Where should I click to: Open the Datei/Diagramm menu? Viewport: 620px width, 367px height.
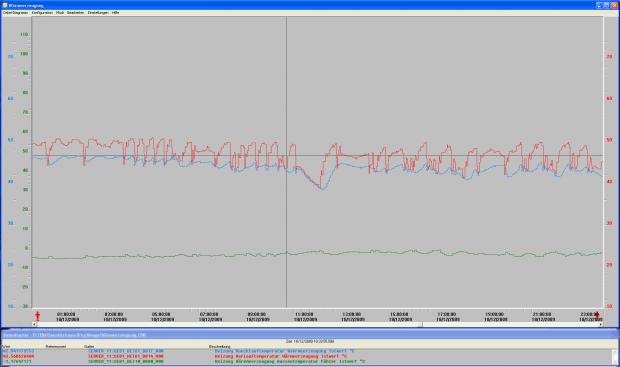pos(15,13)
